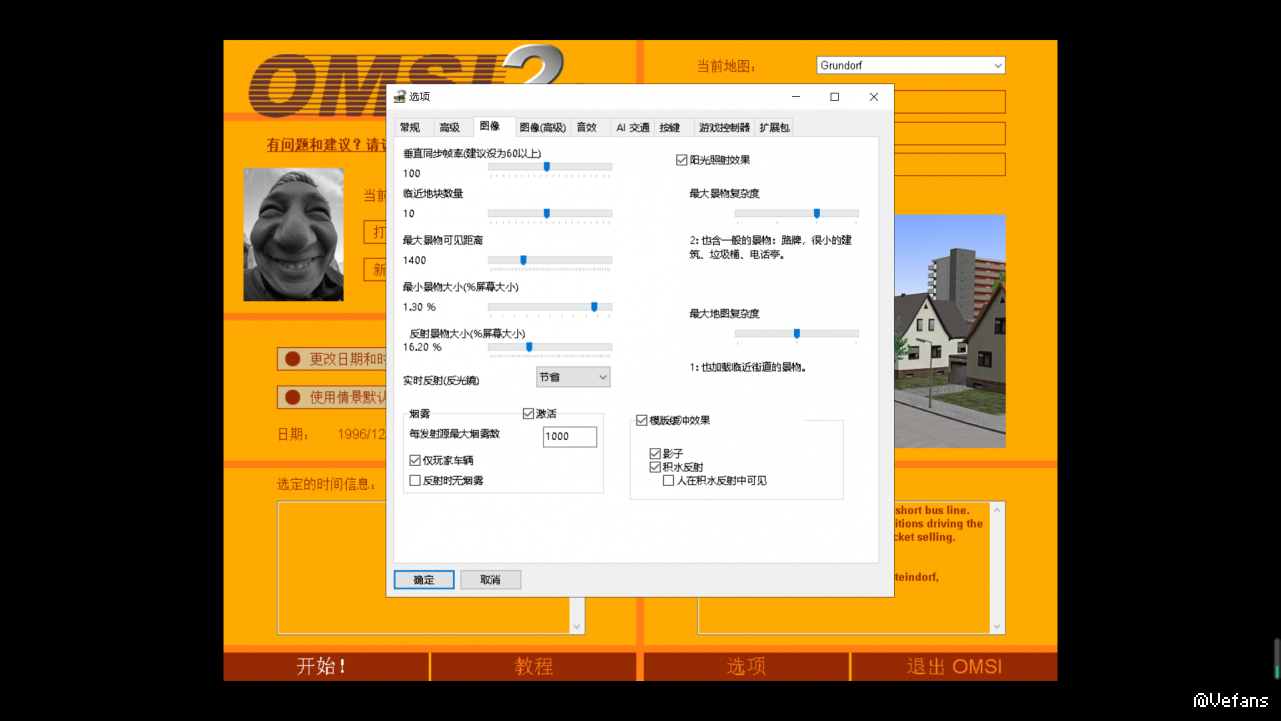Viewport: 1281px width, 721px height.
Task: Click the grayscale driver face photo
Action: [x=293, y=234]
